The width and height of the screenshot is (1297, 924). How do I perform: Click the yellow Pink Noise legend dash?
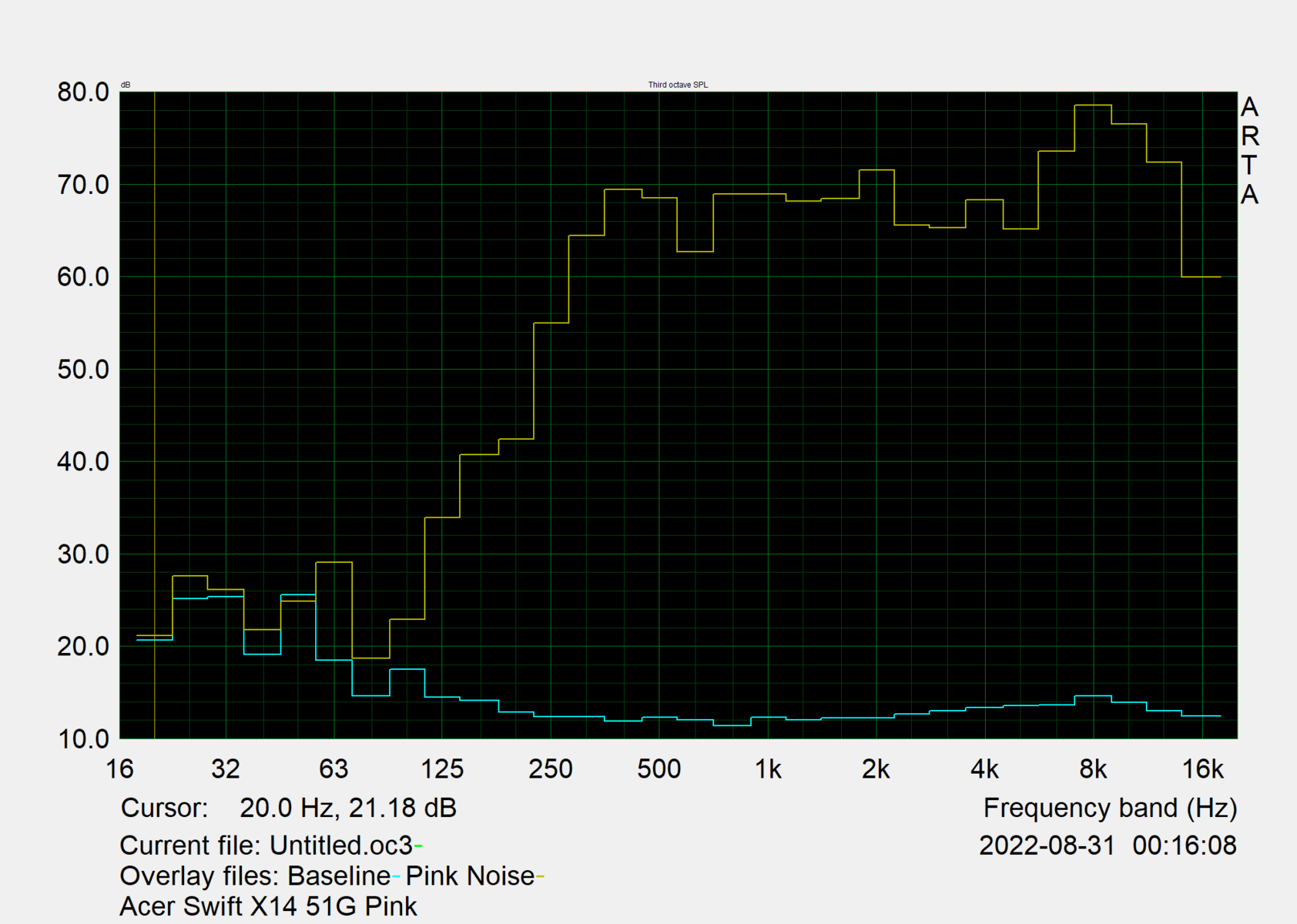tap(540, 877)
